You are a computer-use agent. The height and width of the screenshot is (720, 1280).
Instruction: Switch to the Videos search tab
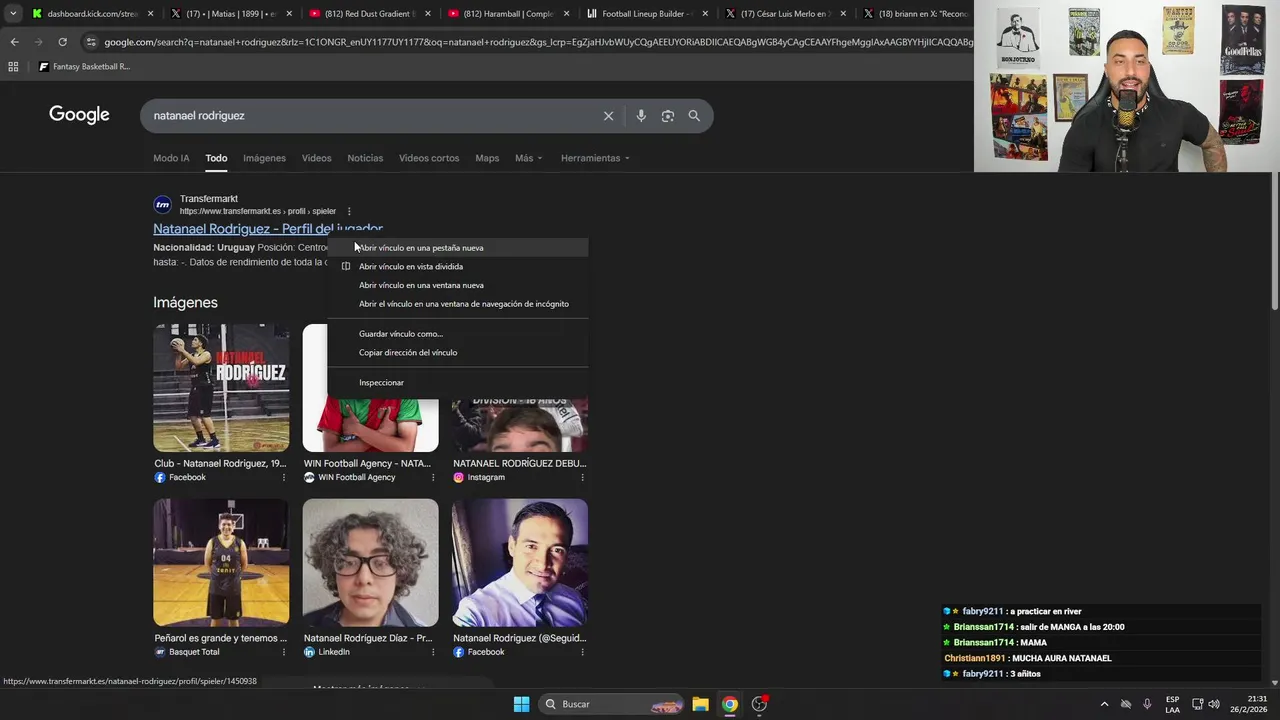coord(316,158)
